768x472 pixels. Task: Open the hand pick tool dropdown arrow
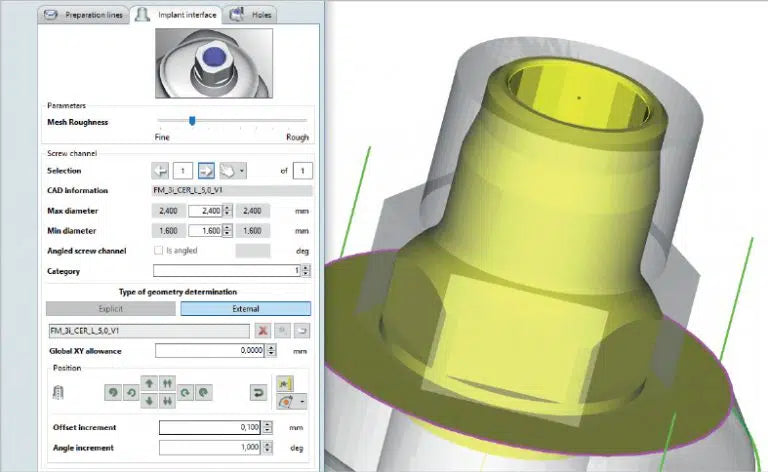click(x=243, y=171)
